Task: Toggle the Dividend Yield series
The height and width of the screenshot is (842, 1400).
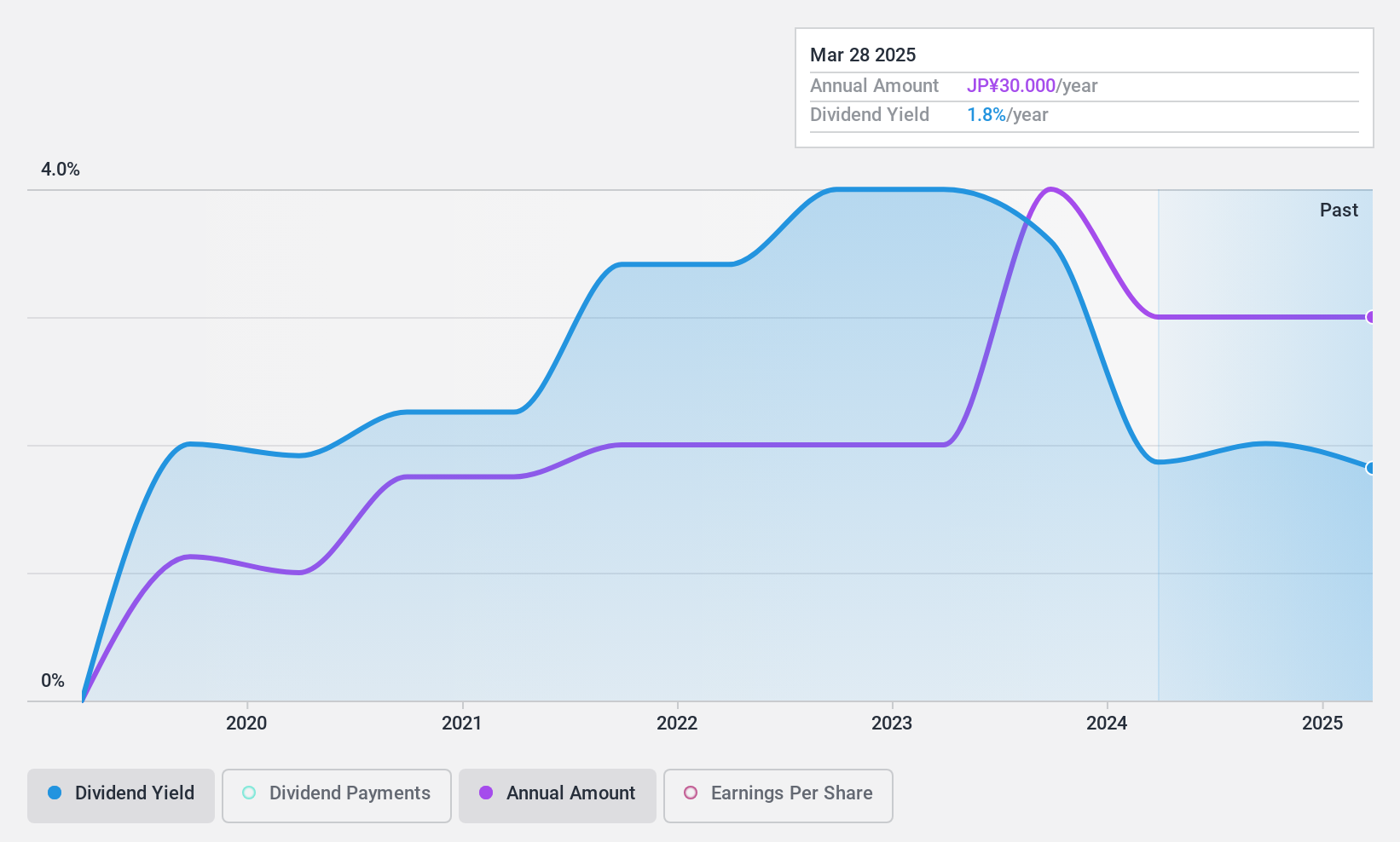Action: [121, 796]
